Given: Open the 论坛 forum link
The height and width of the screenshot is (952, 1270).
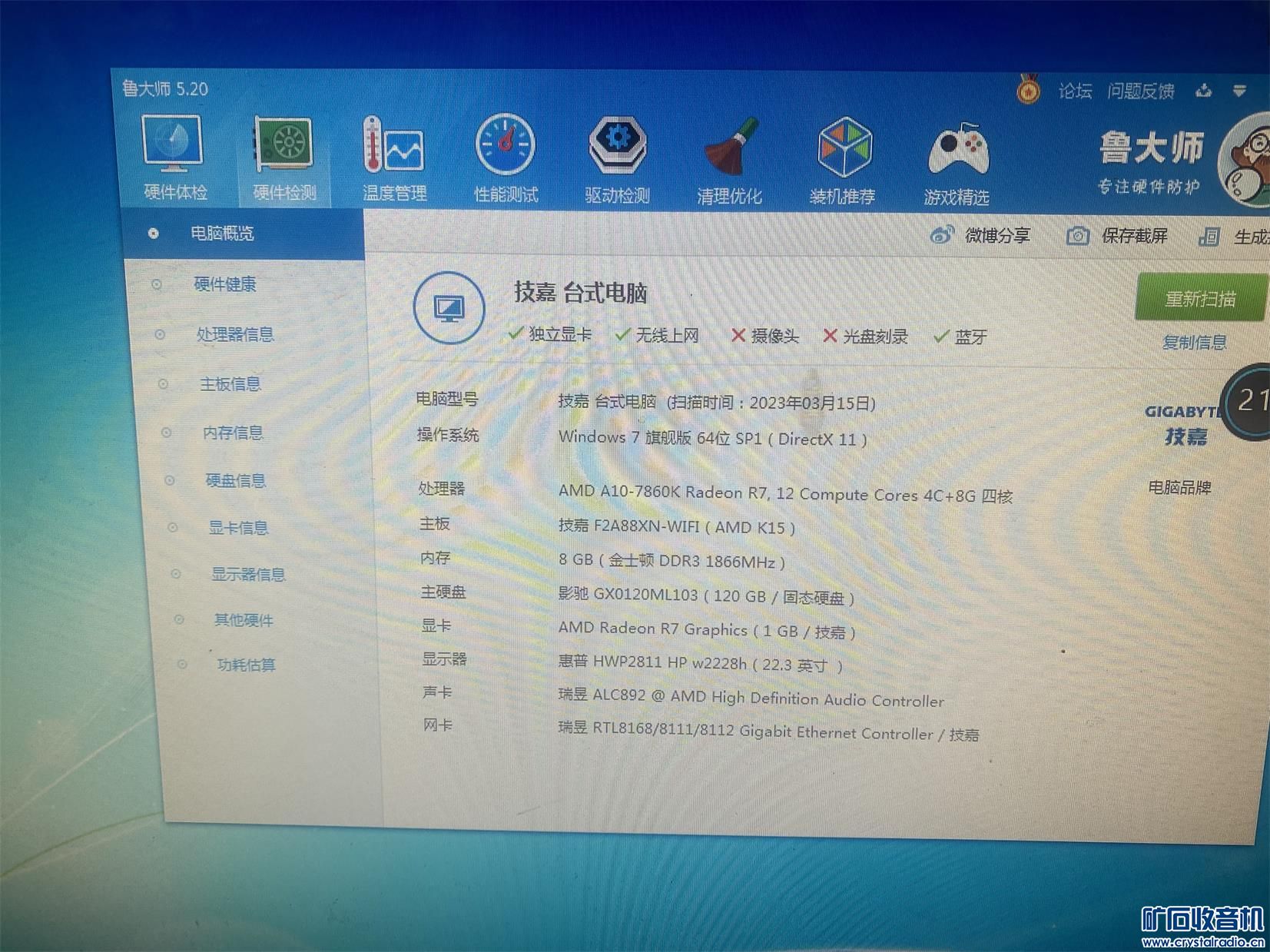Looking at the screenshot, I should tap(1075, 91).
